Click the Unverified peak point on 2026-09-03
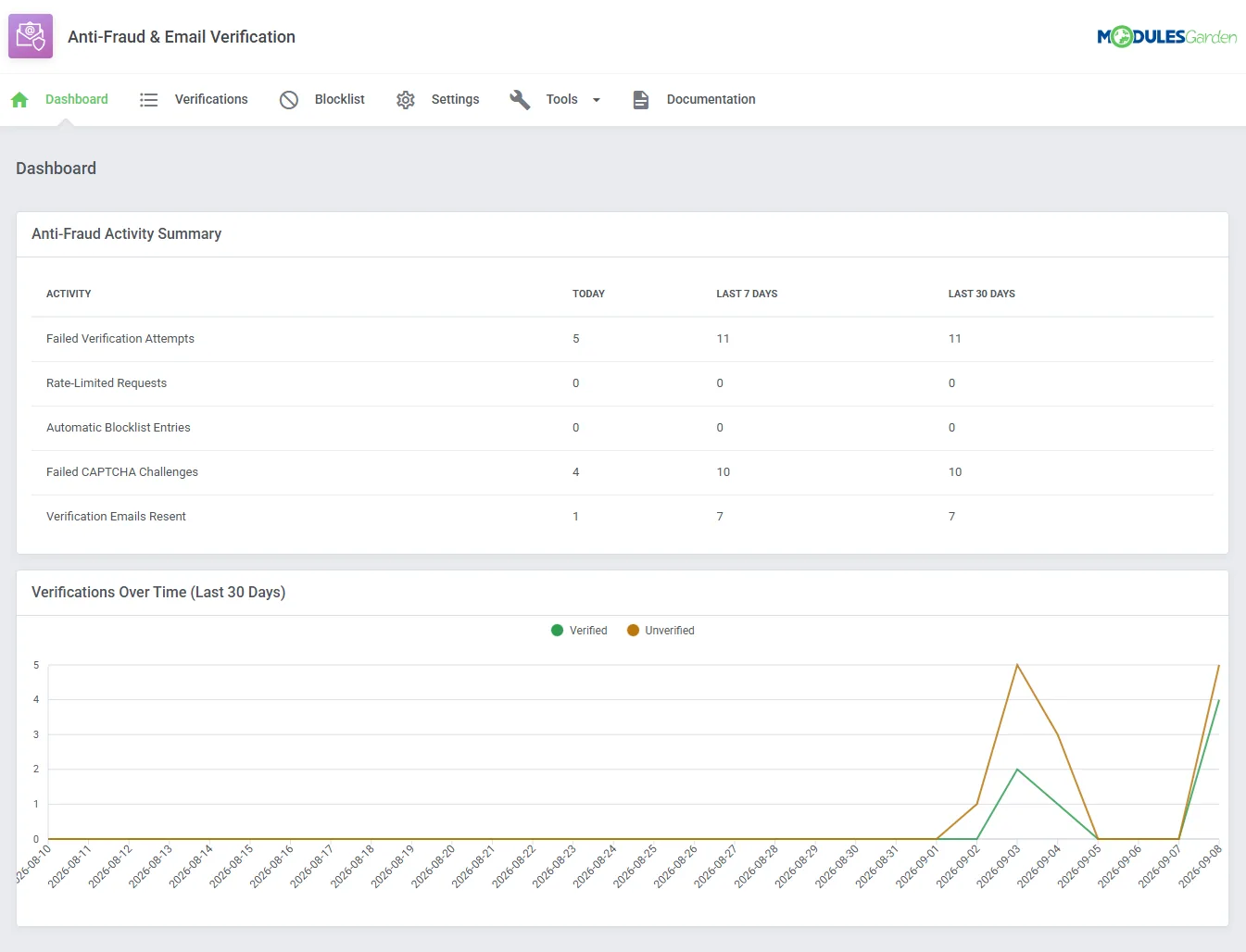 pyautogui.click(x=1017, y=665)
